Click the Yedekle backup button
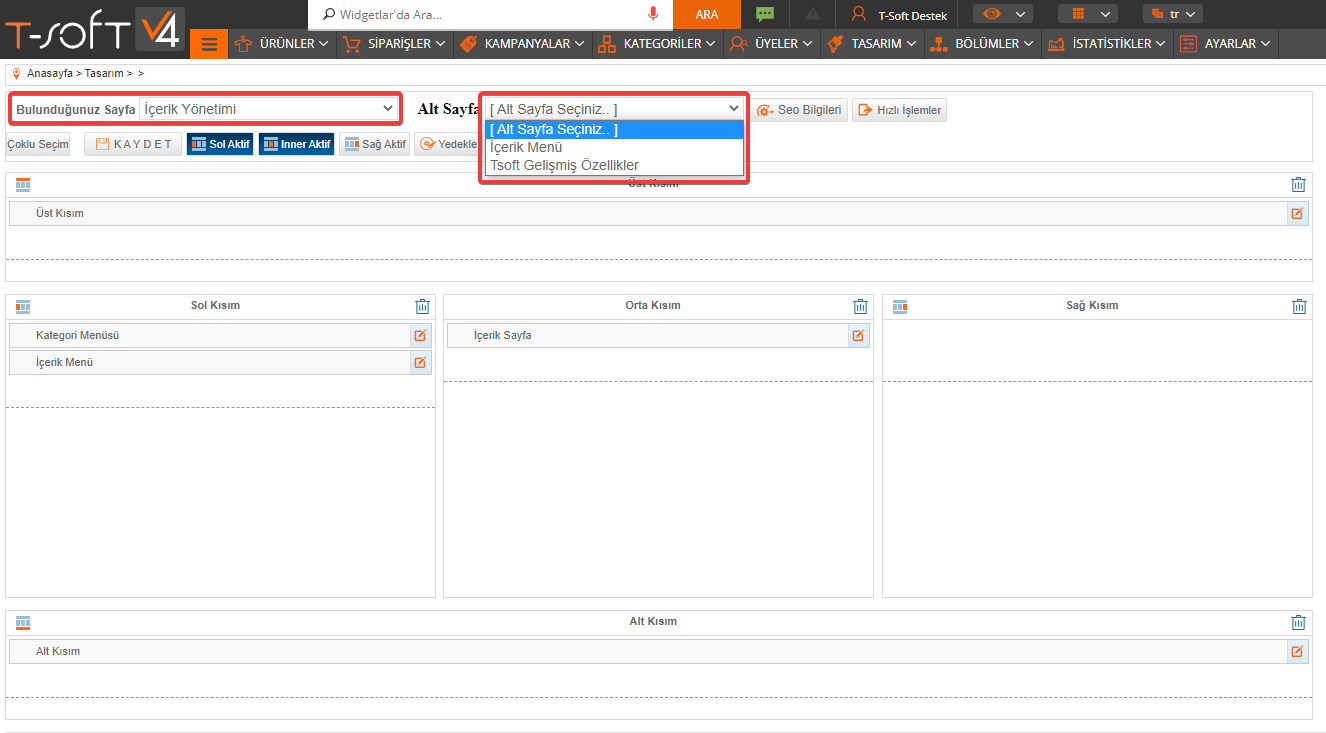1326x733 pixels. [447, 144]
